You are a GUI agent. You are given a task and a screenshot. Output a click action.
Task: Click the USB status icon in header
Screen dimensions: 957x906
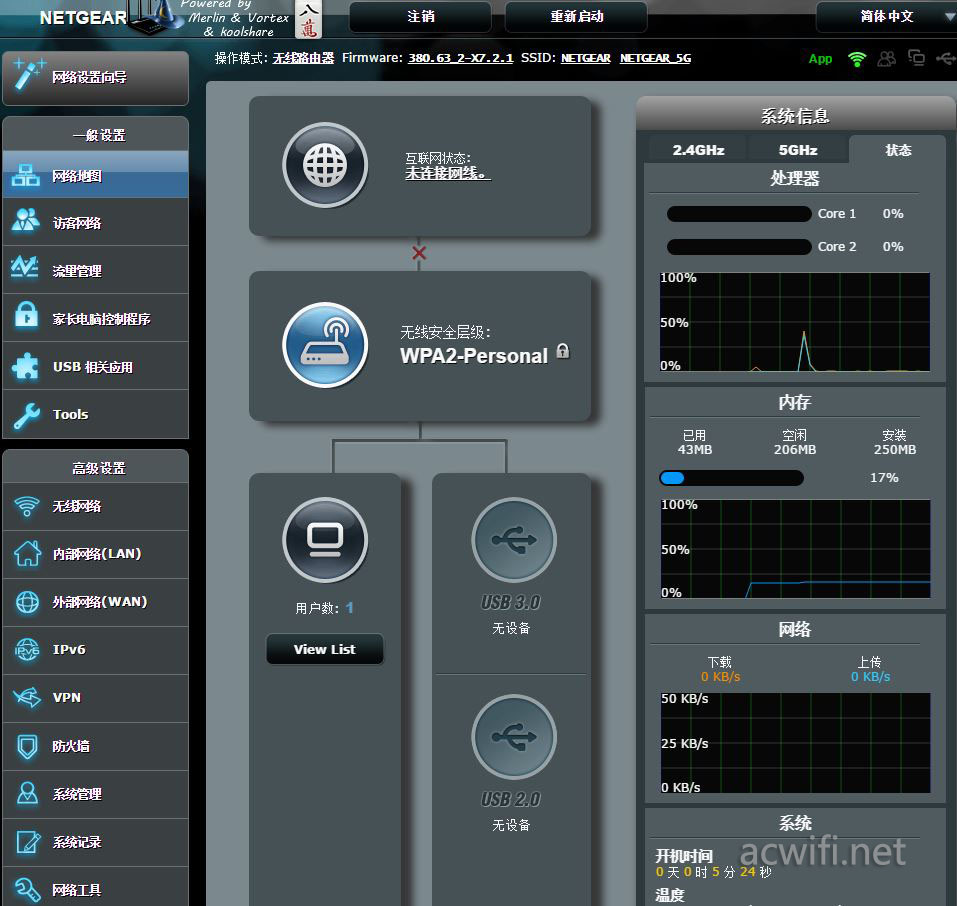click(945, 59)
